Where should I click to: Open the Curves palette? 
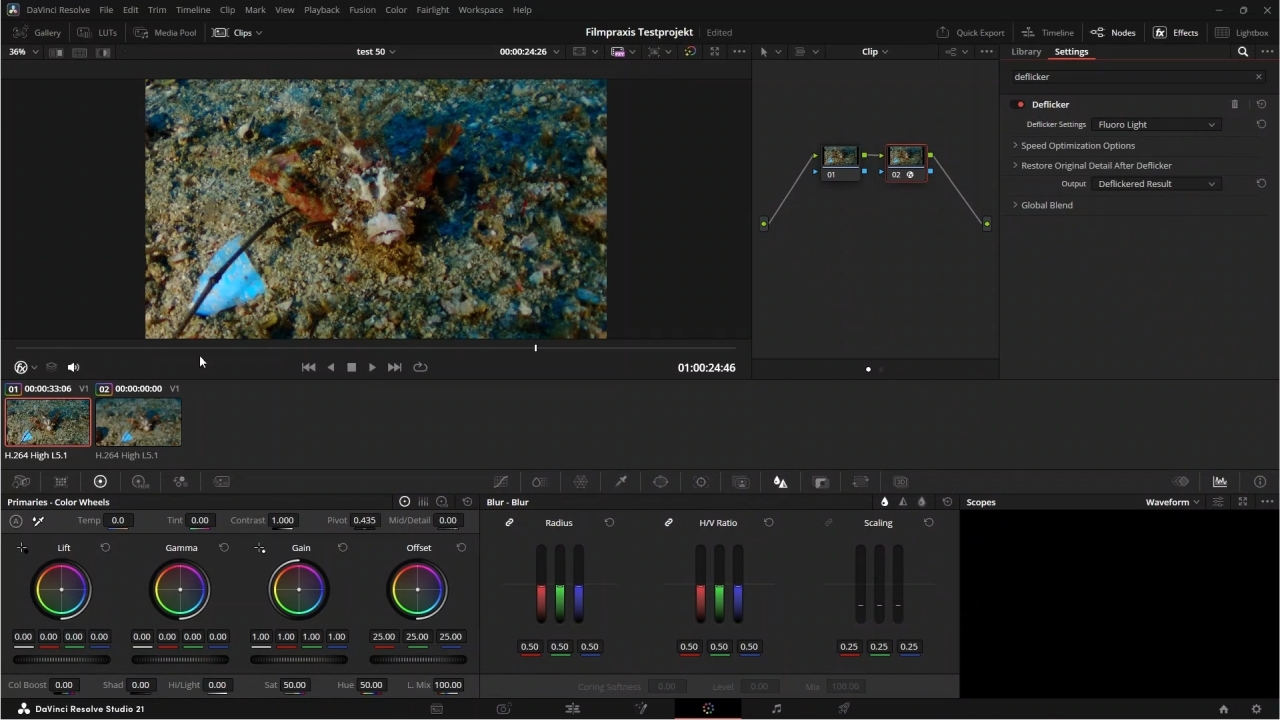(x=501, y=482)
